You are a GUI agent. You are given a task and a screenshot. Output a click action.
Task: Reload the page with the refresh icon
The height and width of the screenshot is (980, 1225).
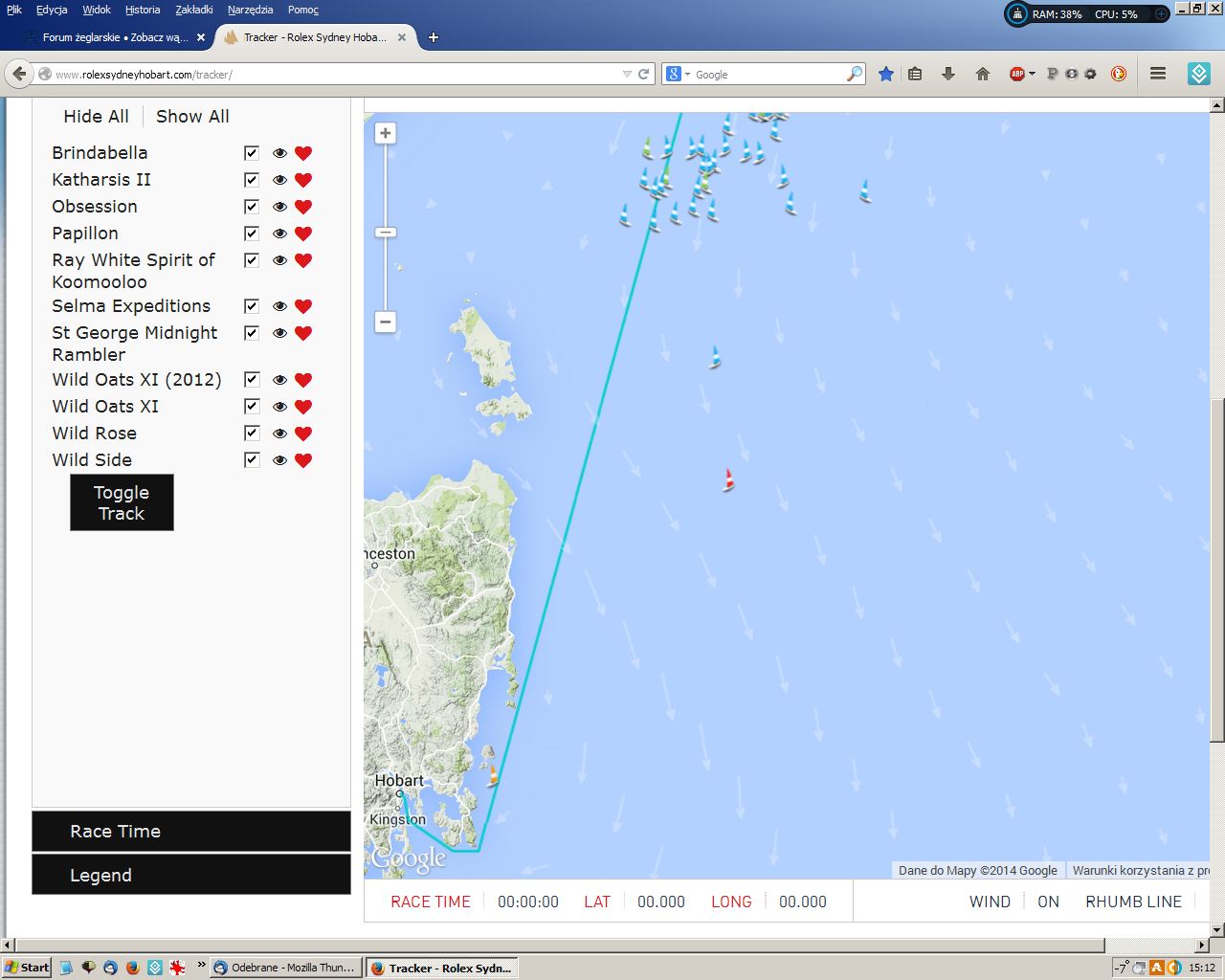[x=644, y=74]
